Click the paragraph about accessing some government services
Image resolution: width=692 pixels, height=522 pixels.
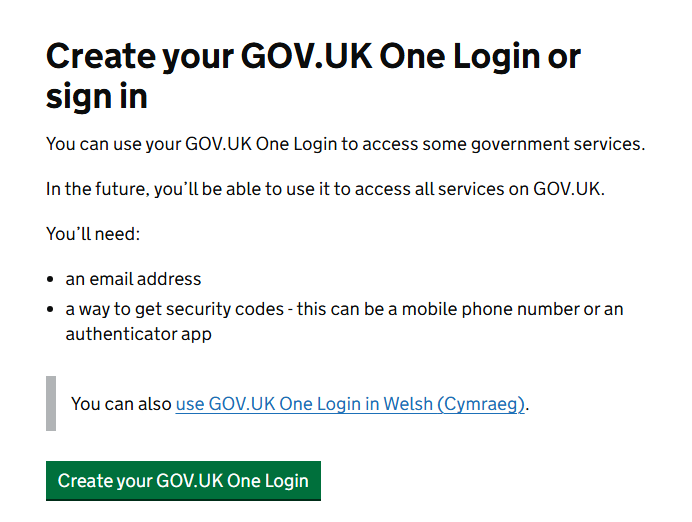click(x=345, y=144)
